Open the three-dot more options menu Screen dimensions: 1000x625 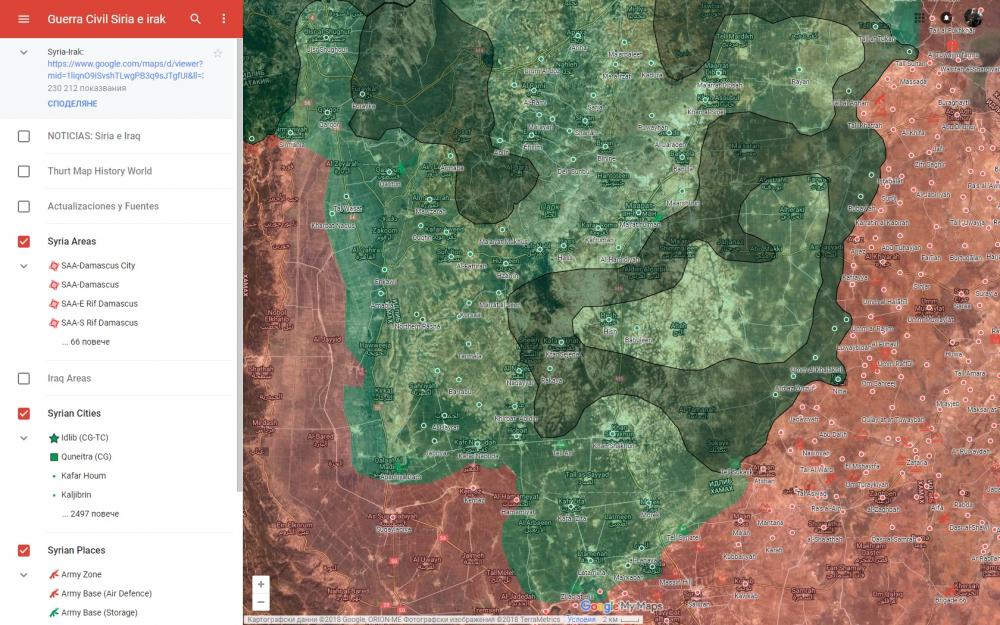coord(224,19)
